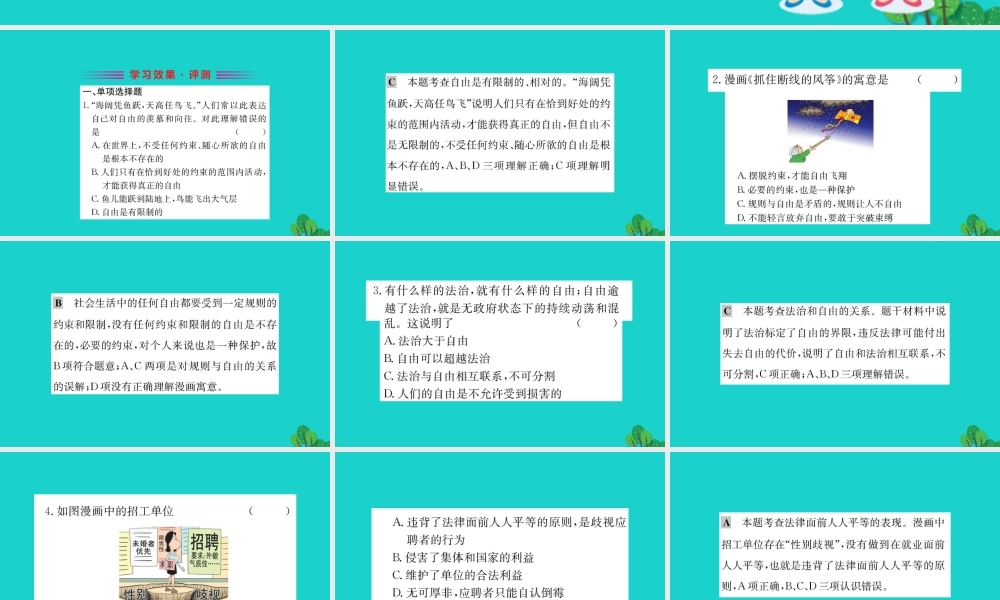Viewport: 1000px width, 600px height.
Task: Click option text C. 维护了单位的合法利益
Action: click(457, 575)
